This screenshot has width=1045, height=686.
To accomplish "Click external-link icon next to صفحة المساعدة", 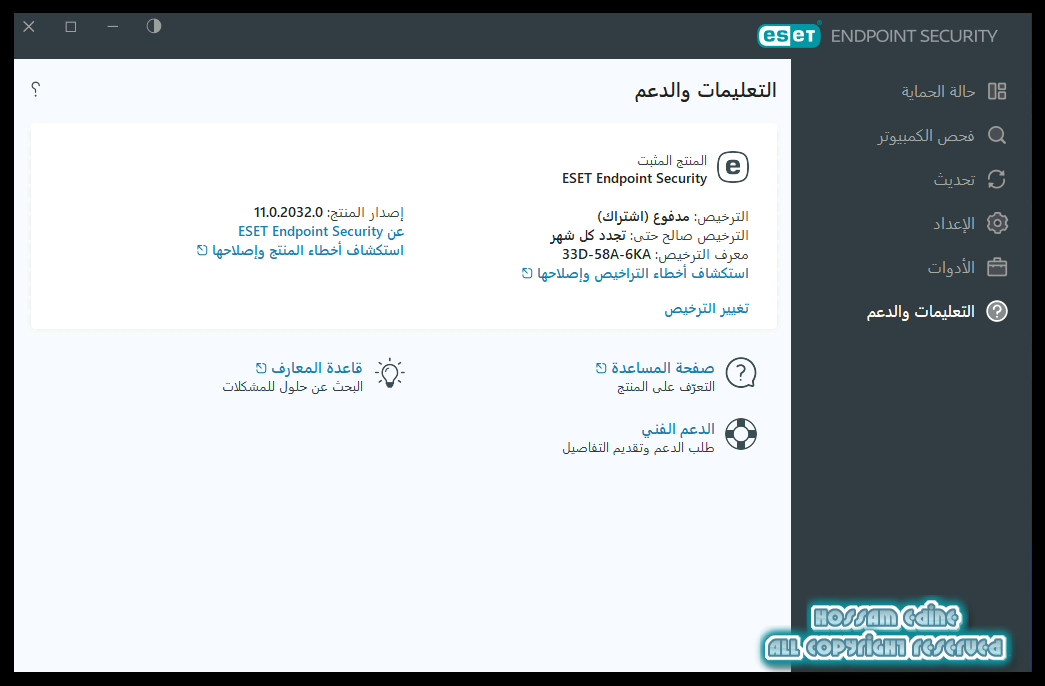I will 601,368.
